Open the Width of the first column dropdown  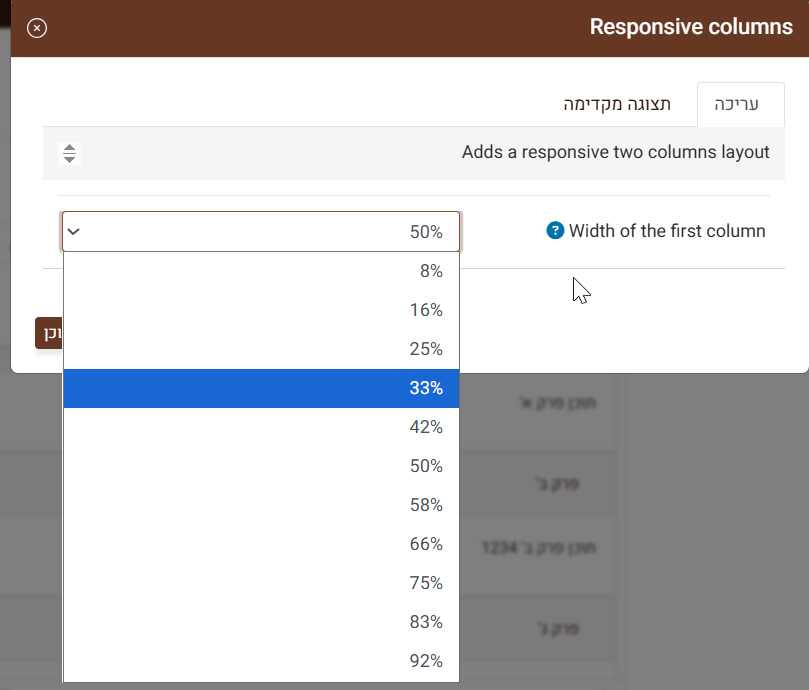point(260,232)
